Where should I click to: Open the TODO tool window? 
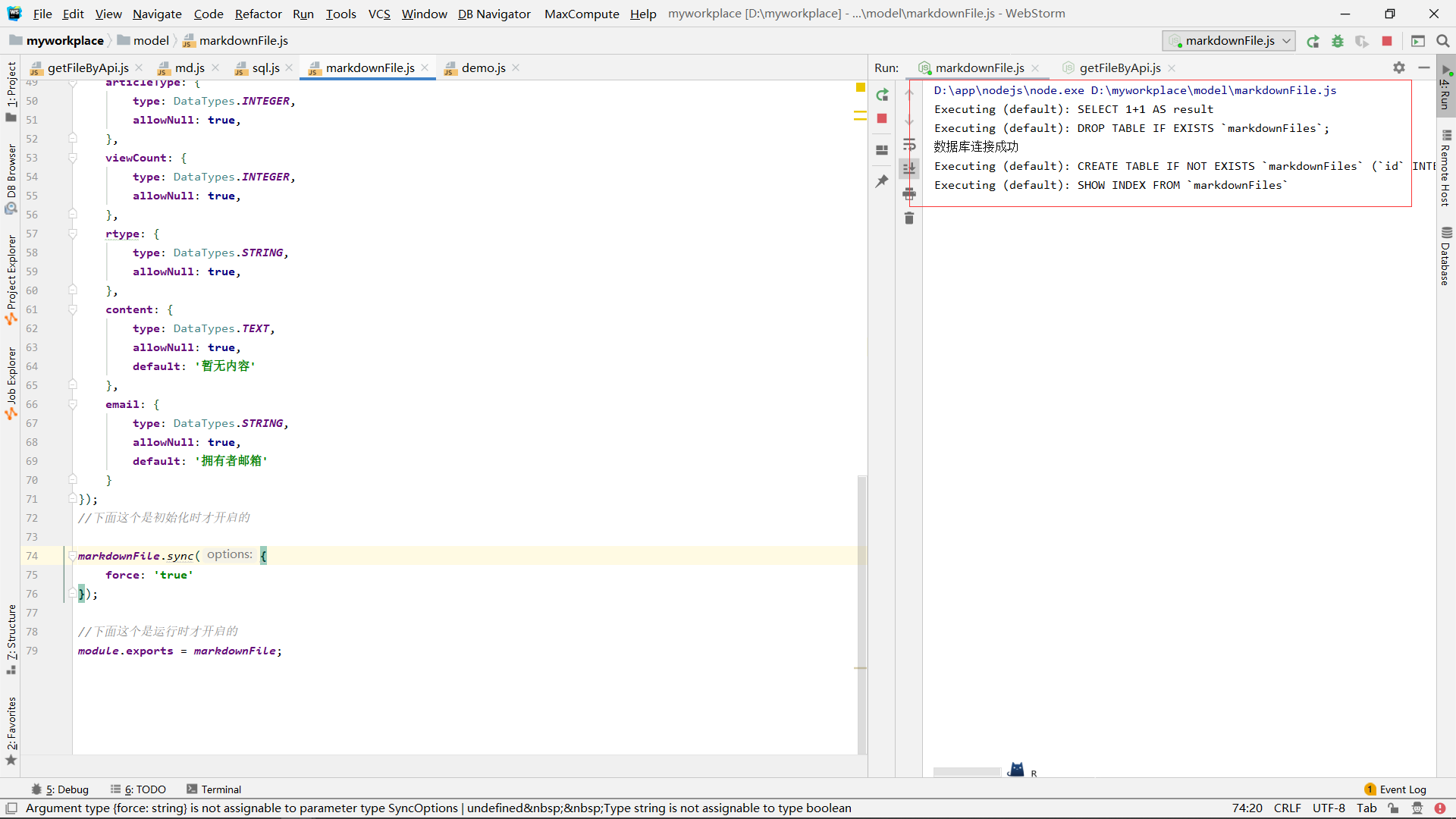click(138, 789)
